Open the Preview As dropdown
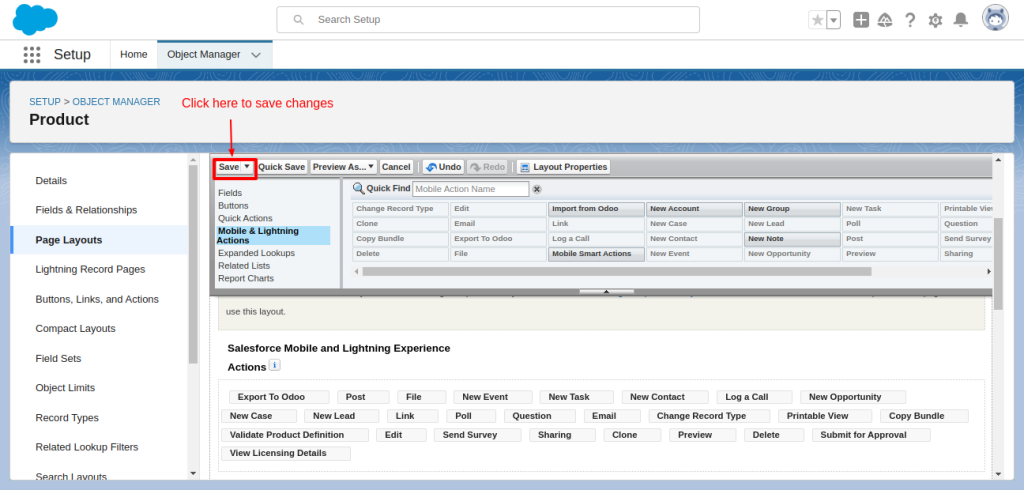Viewport: 1024px width, 490px height. [344, 167]
